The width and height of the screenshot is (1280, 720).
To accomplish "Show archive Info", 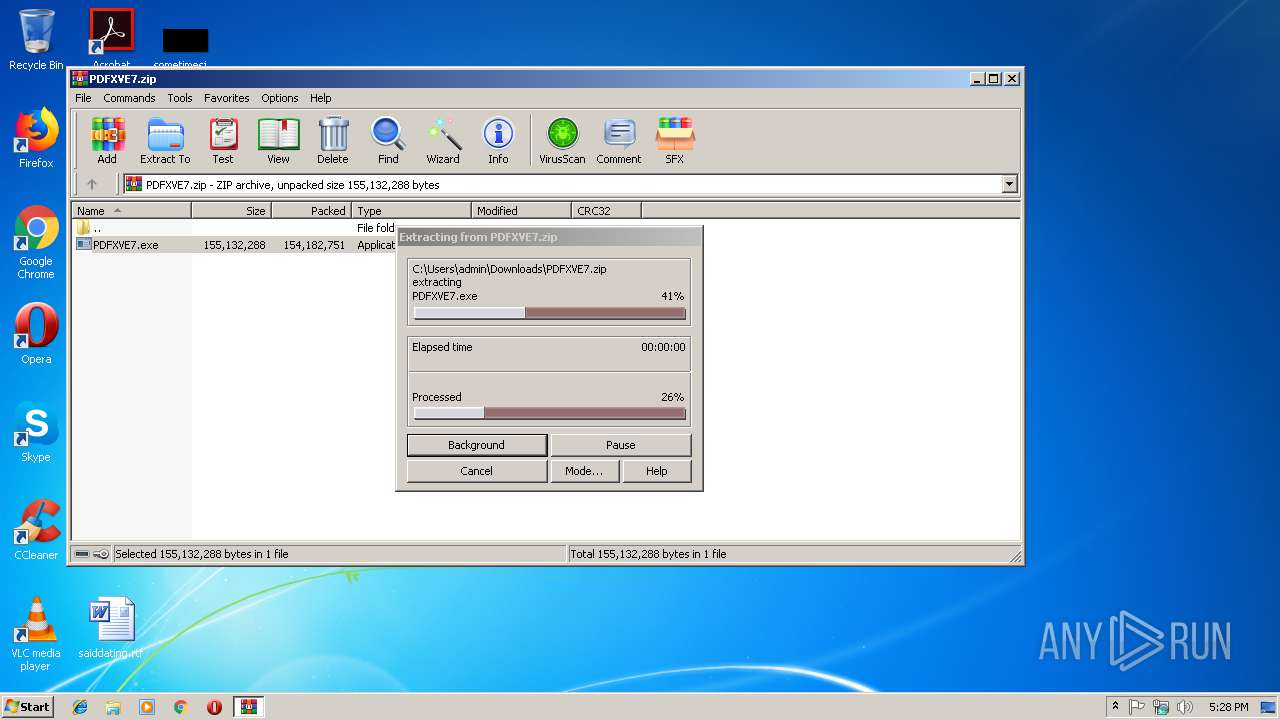I will 498,140.
